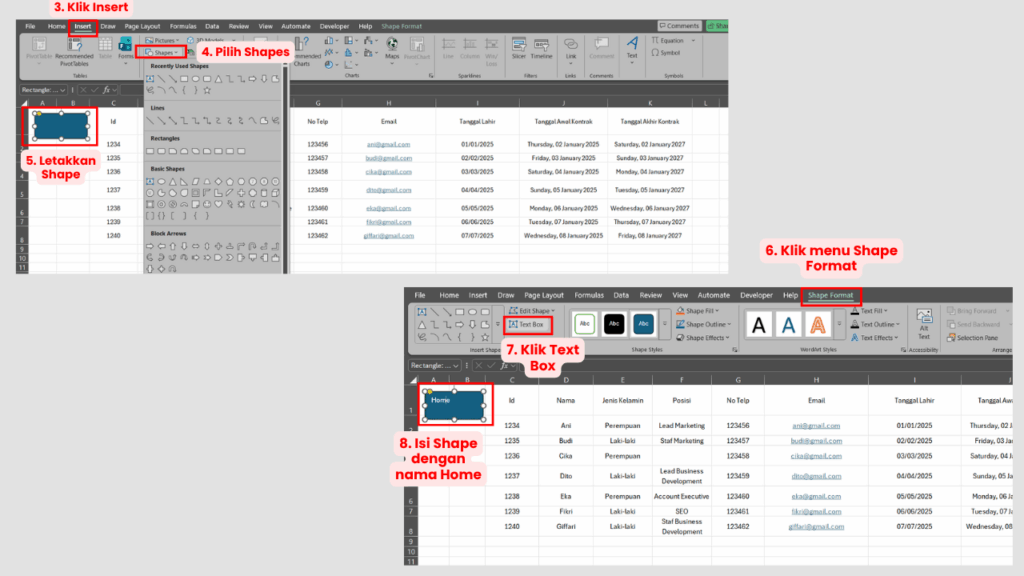Click the Slicer icon in Filters group
Viewport: 1024px width, 576px height.
[x=518, y=48]
